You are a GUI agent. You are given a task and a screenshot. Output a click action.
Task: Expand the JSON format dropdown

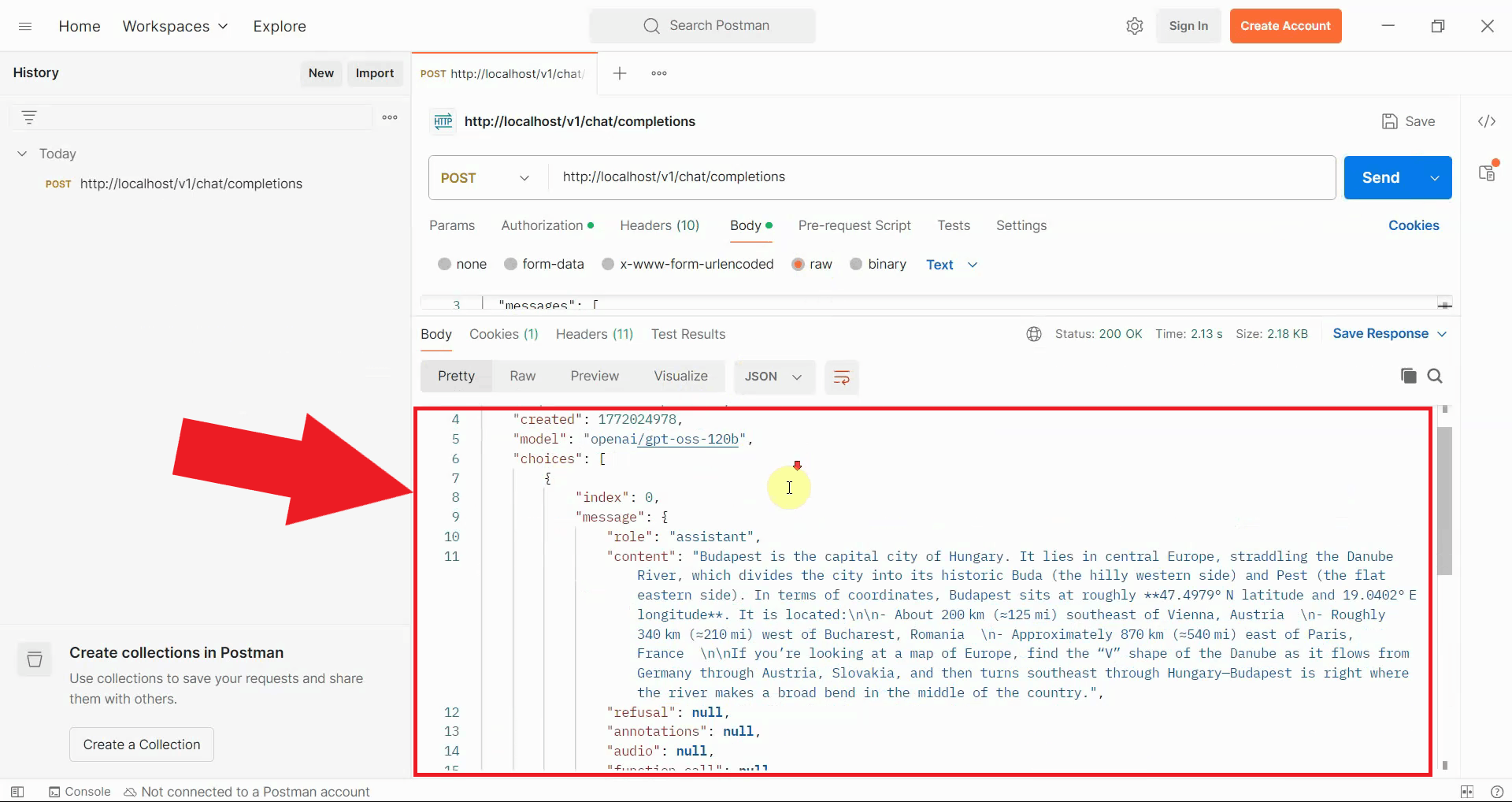point(773,377)
